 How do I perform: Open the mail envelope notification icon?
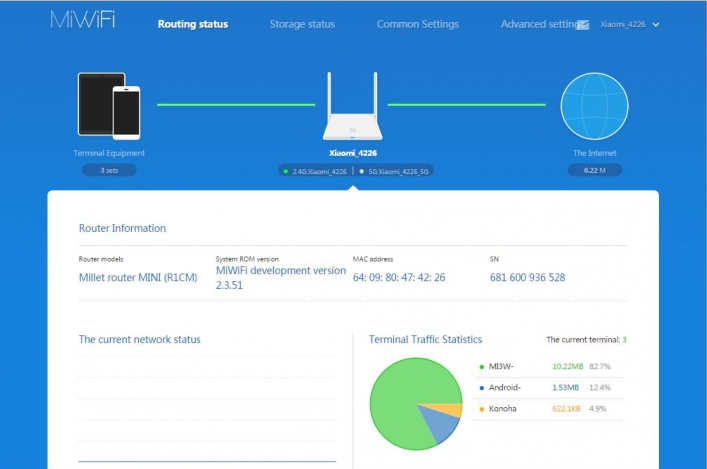coord(583,25)
